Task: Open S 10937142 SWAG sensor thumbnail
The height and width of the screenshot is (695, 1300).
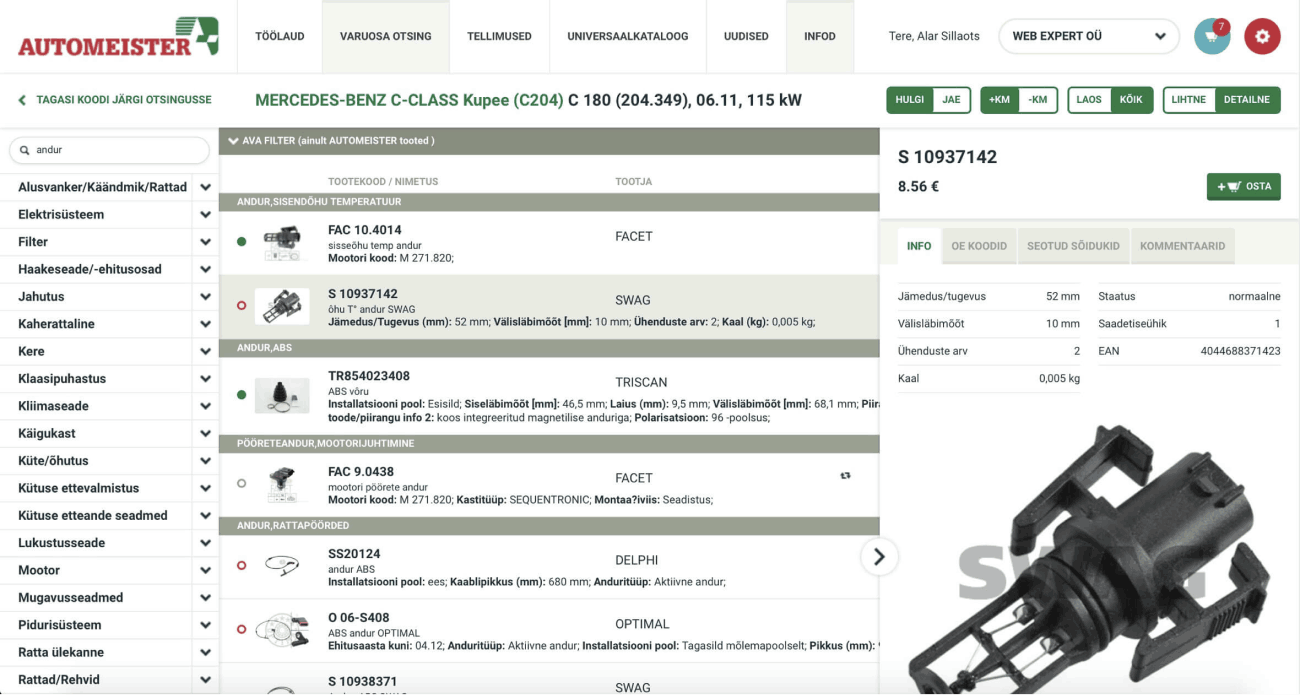Action: point(282,307)
